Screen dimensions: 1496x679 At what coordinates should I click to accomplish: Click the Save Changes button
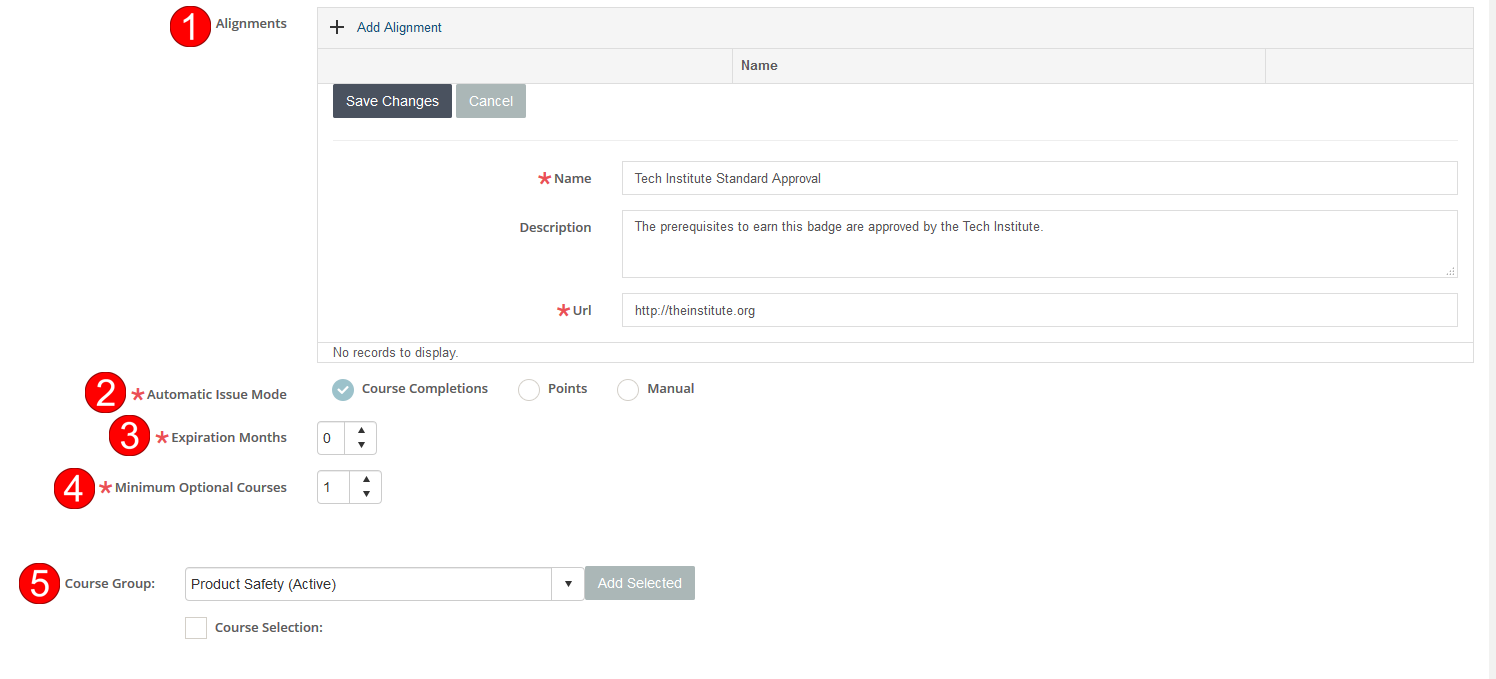[x=392, y=101]
